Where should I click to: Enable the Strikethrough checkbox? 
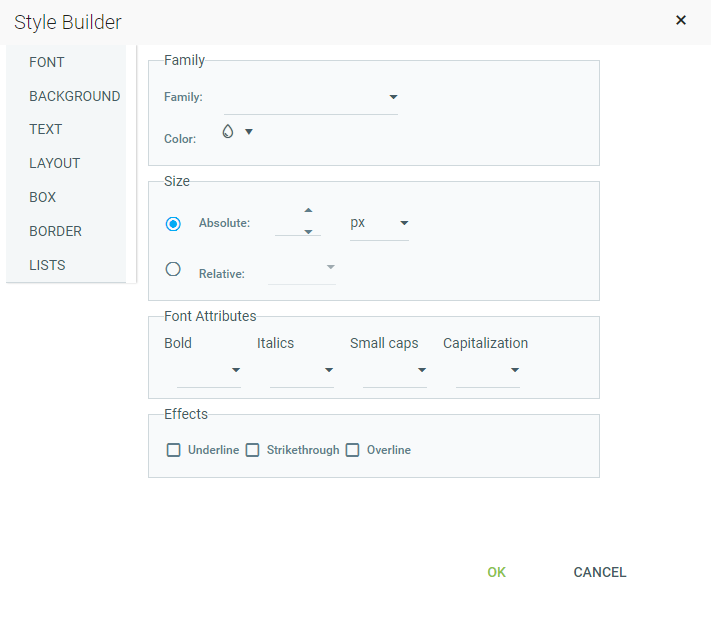pos(252,450)
